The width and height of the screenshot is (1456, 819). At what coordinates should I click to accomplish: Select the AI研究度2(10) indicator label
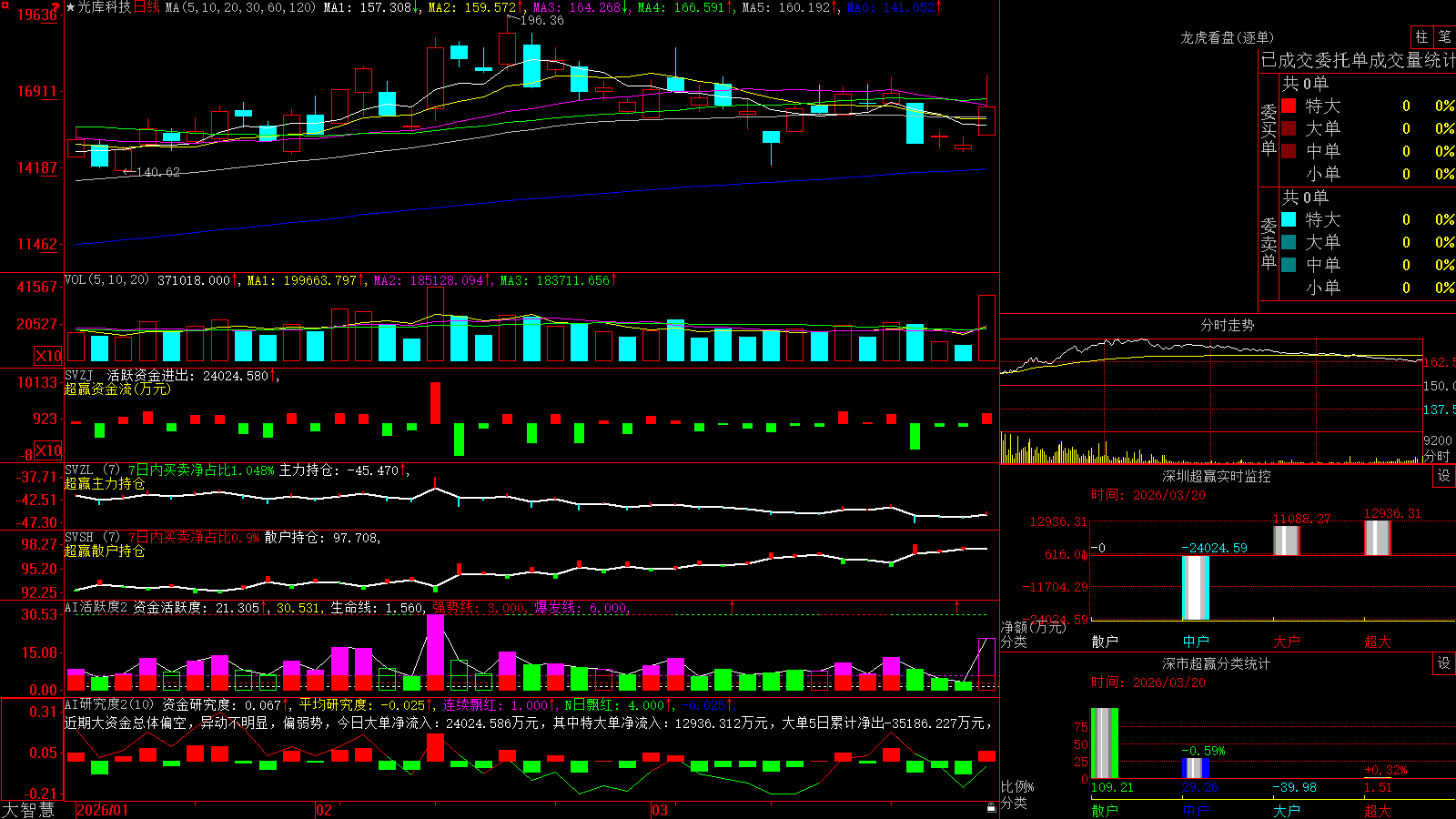point(110,704)
